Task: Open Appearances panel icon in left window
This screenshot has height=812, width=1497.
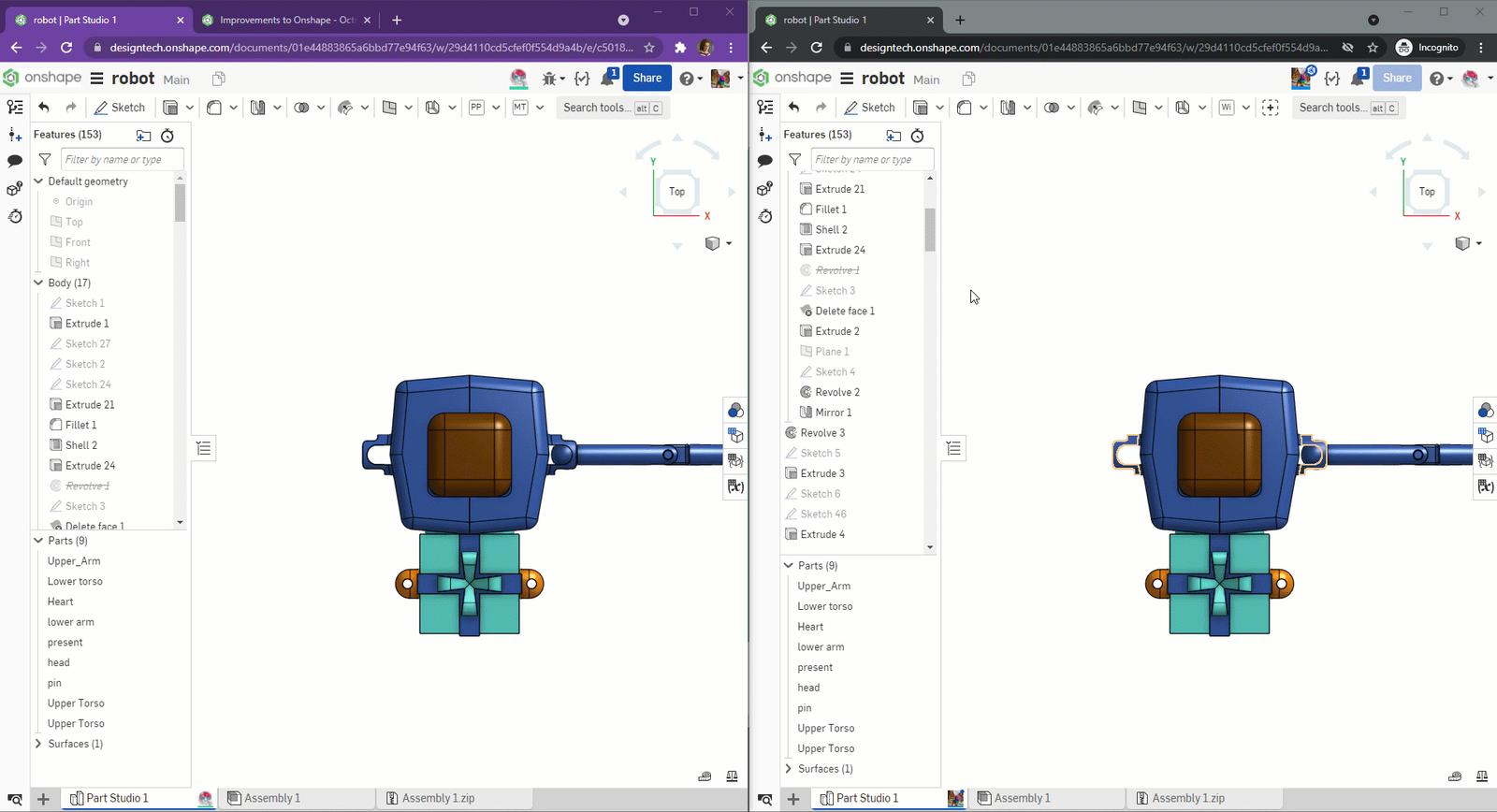Action: [735, 411]
